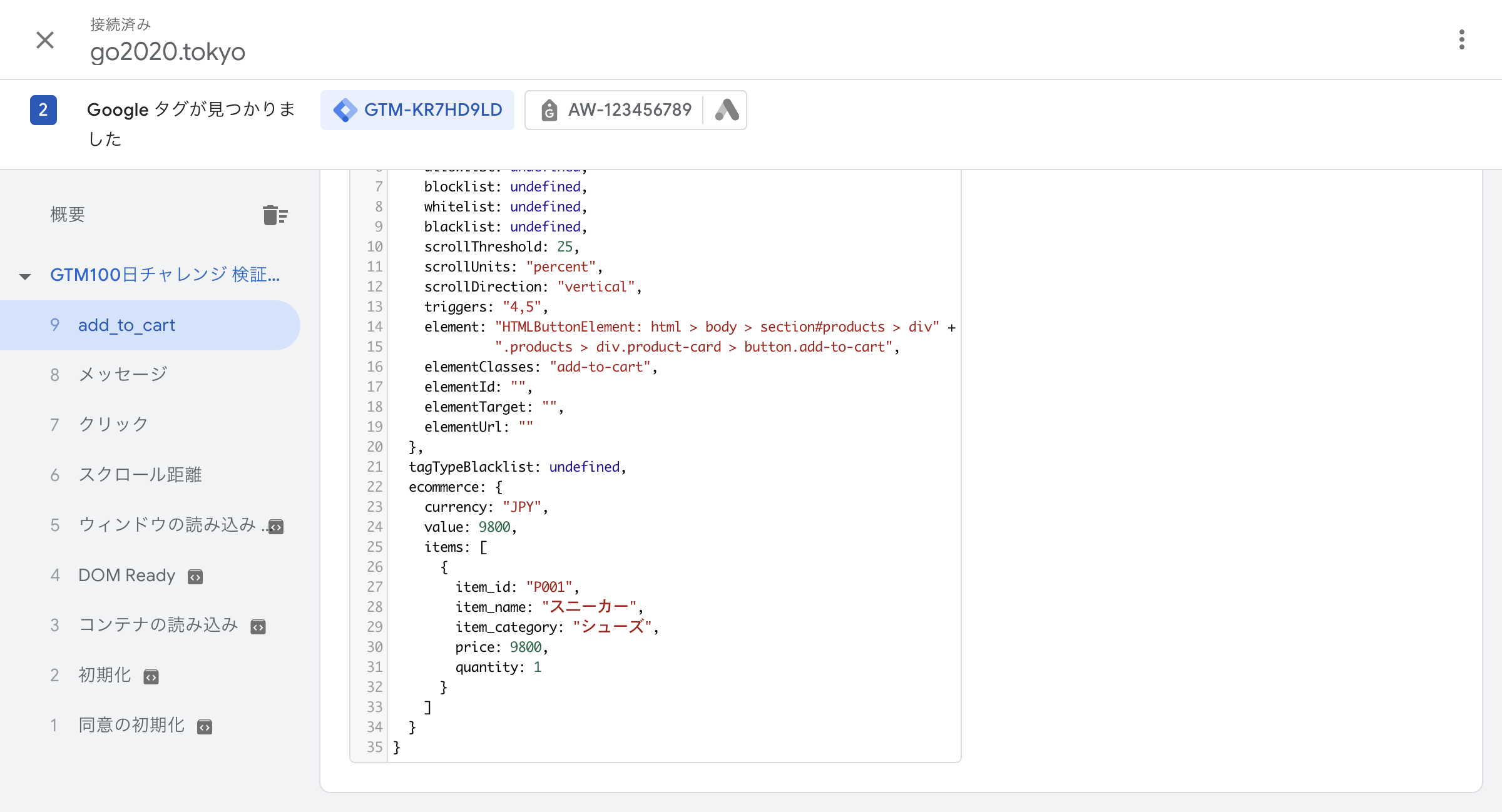The width and height of the screenshot is (1502, 812).
Task: Click the elementClasses "add-to-cart" code line
Action: pos(541,367)
